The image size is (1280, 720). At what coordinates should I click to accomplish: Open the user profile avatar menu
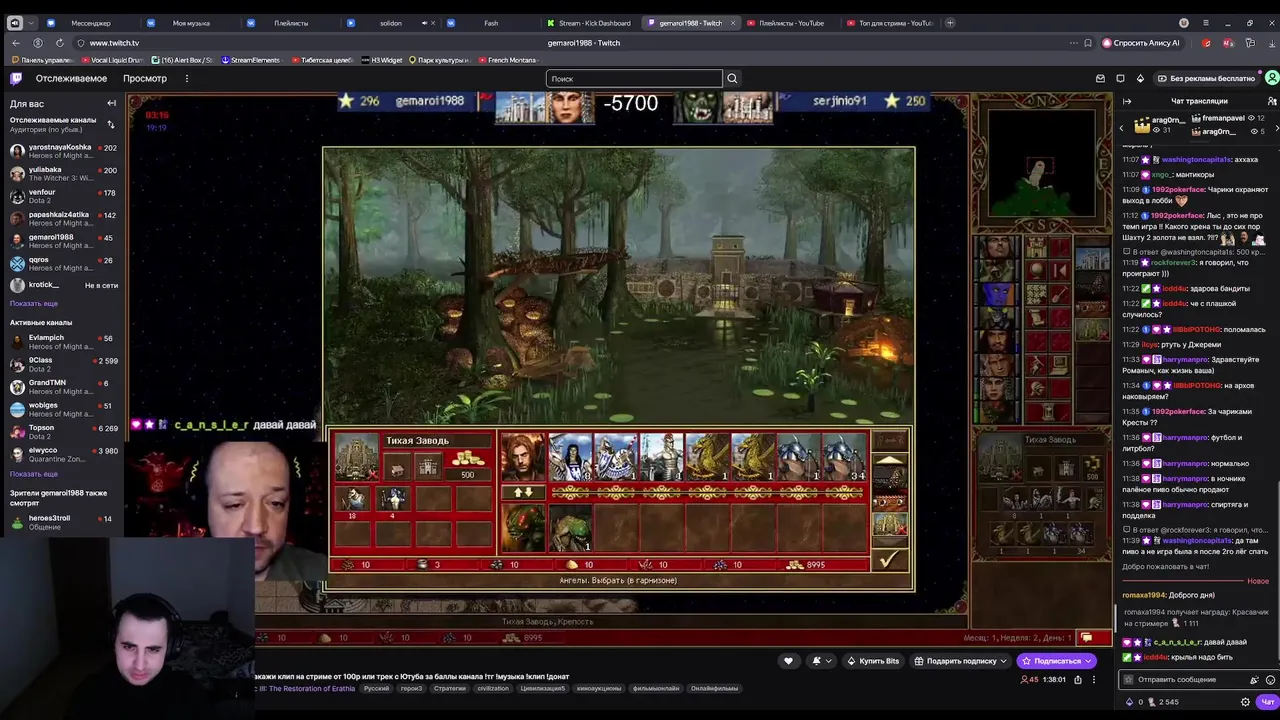click(1271, 78)
